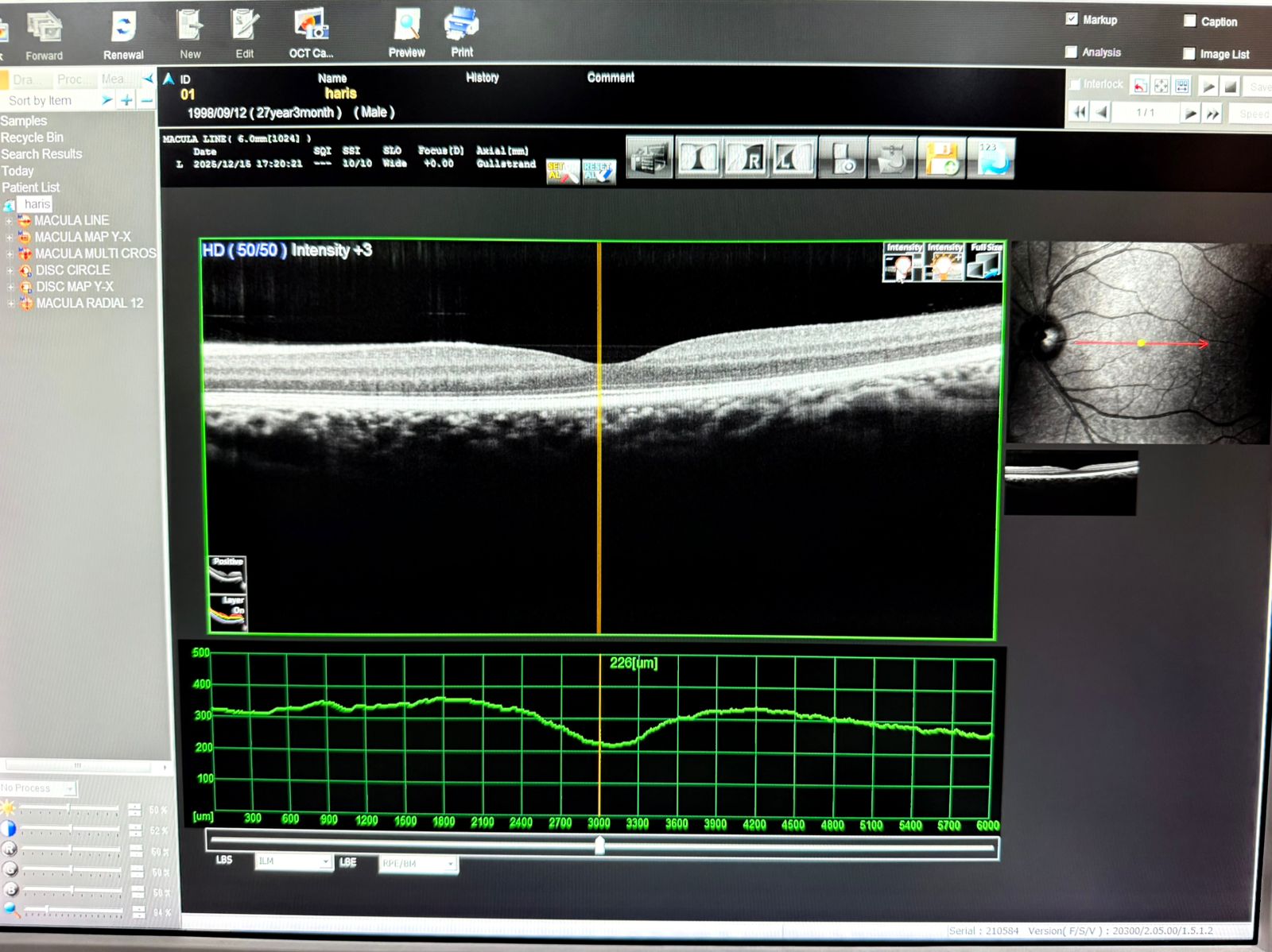Select the R right eye view icon
1272x952 pixels.
pos(747,158)
